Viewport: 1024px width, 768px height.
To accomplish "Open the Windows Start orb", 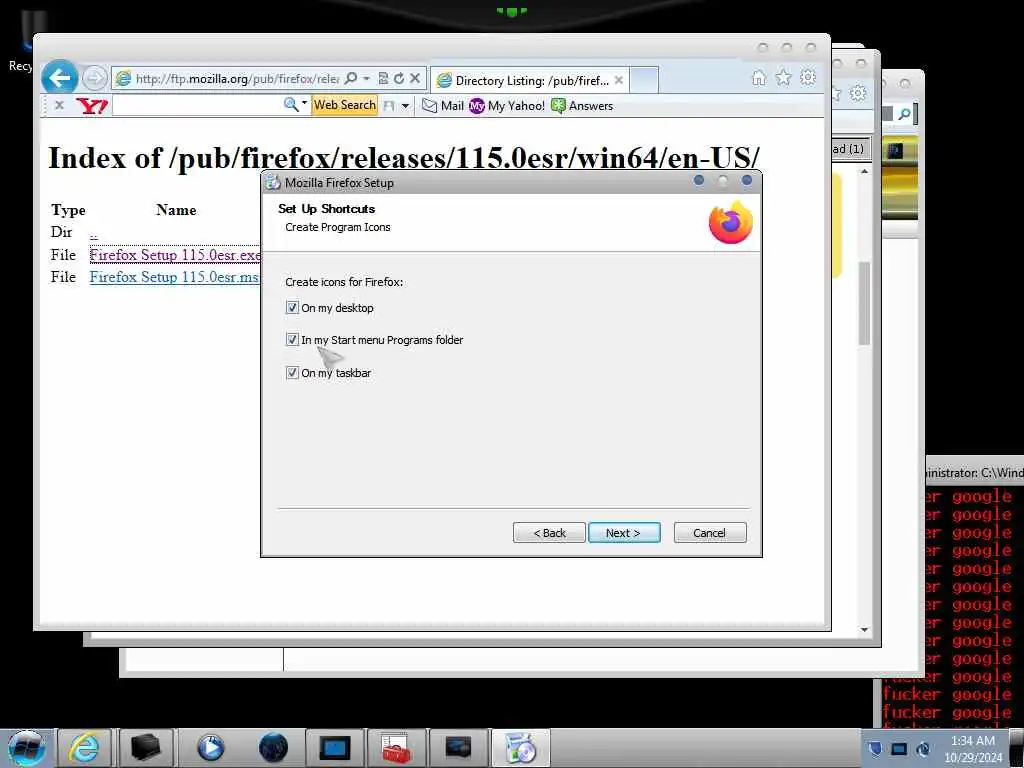I will tap(26, 748).
